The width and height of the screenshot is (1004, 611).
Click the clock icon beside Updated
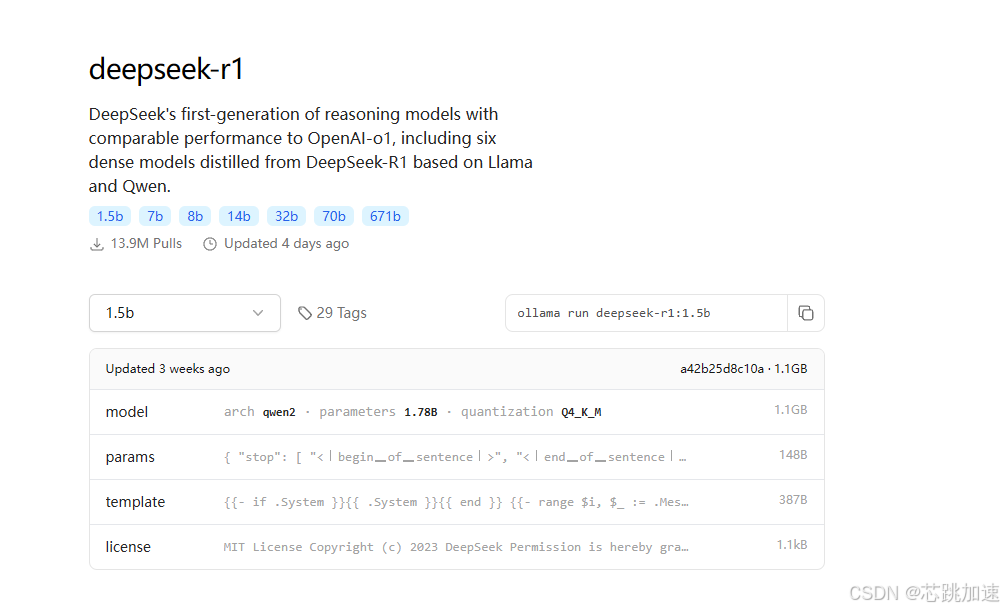210,244
